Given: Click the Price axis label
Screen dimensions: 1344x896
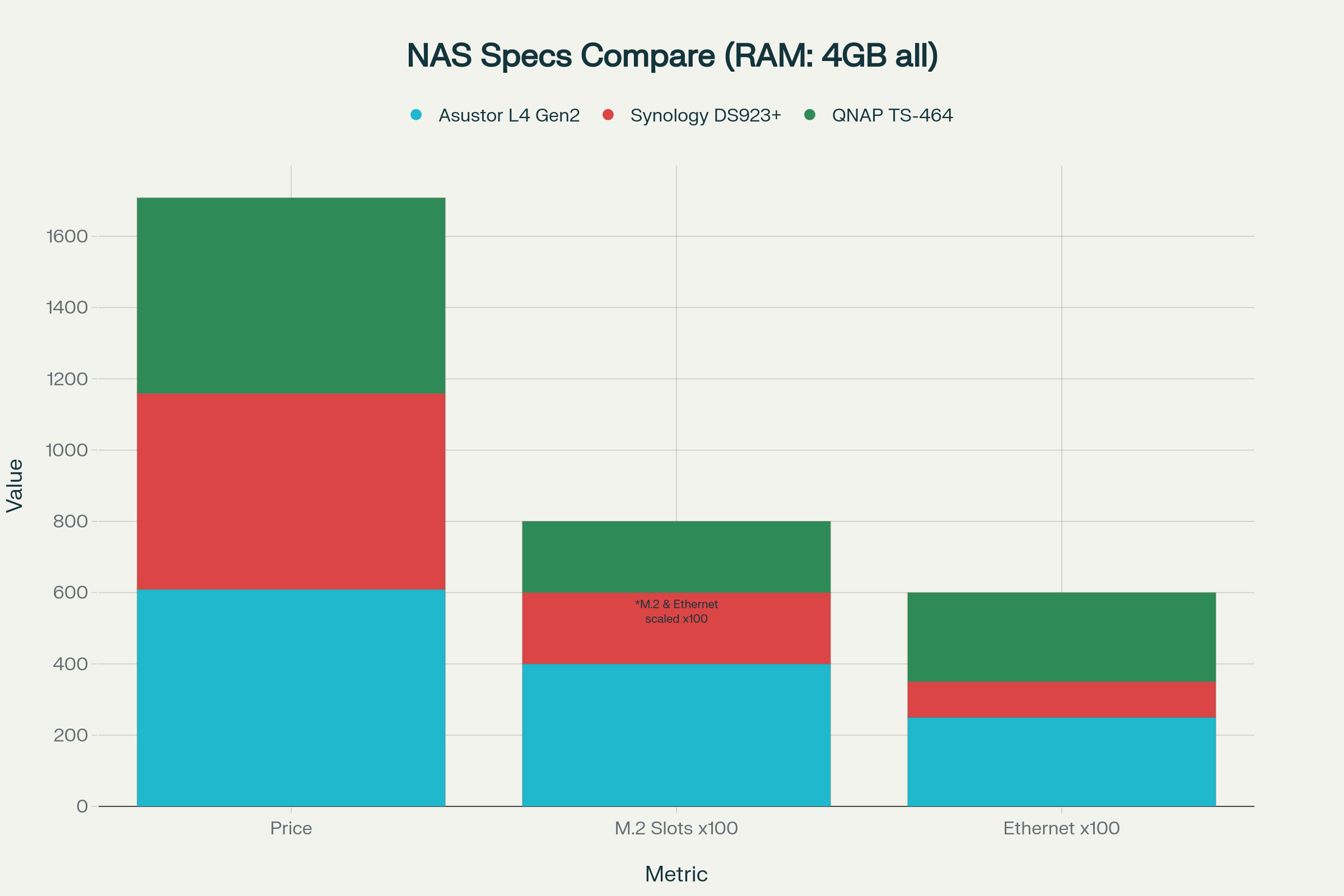Looking at the screenshot, I should [x=291, y=828].
